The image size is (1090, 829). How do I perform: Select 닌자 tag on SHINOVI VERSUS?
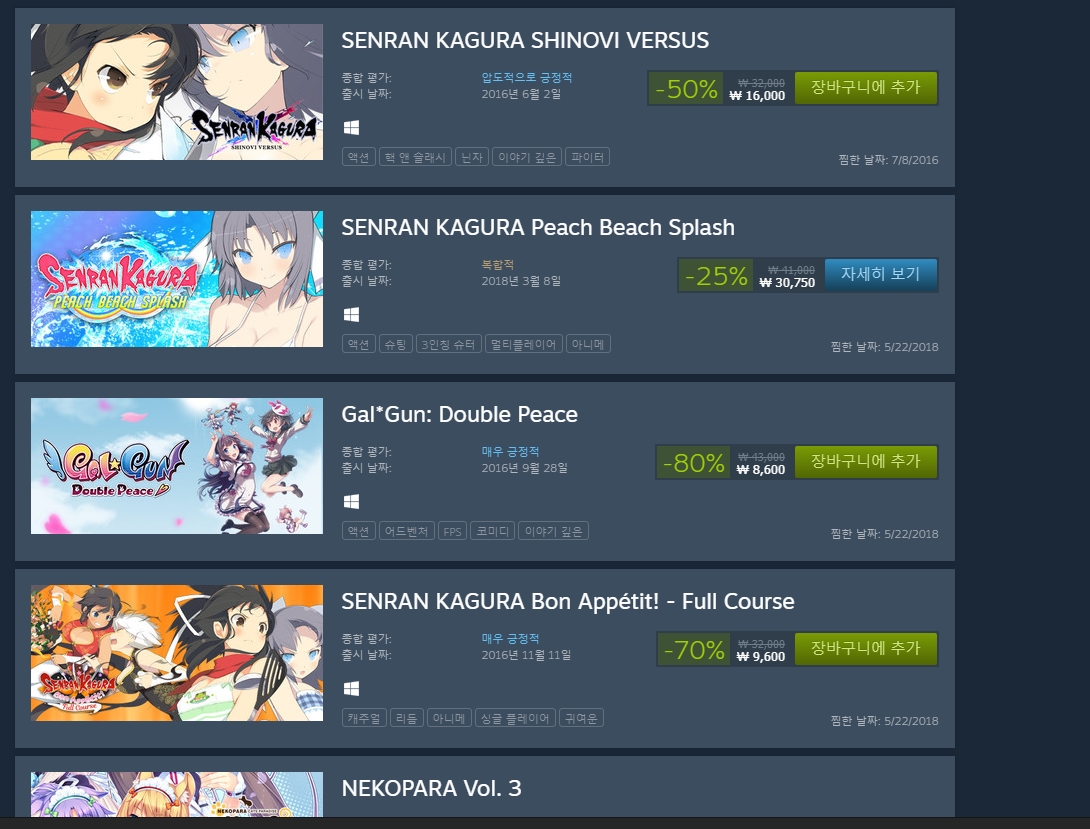(472, 157)
